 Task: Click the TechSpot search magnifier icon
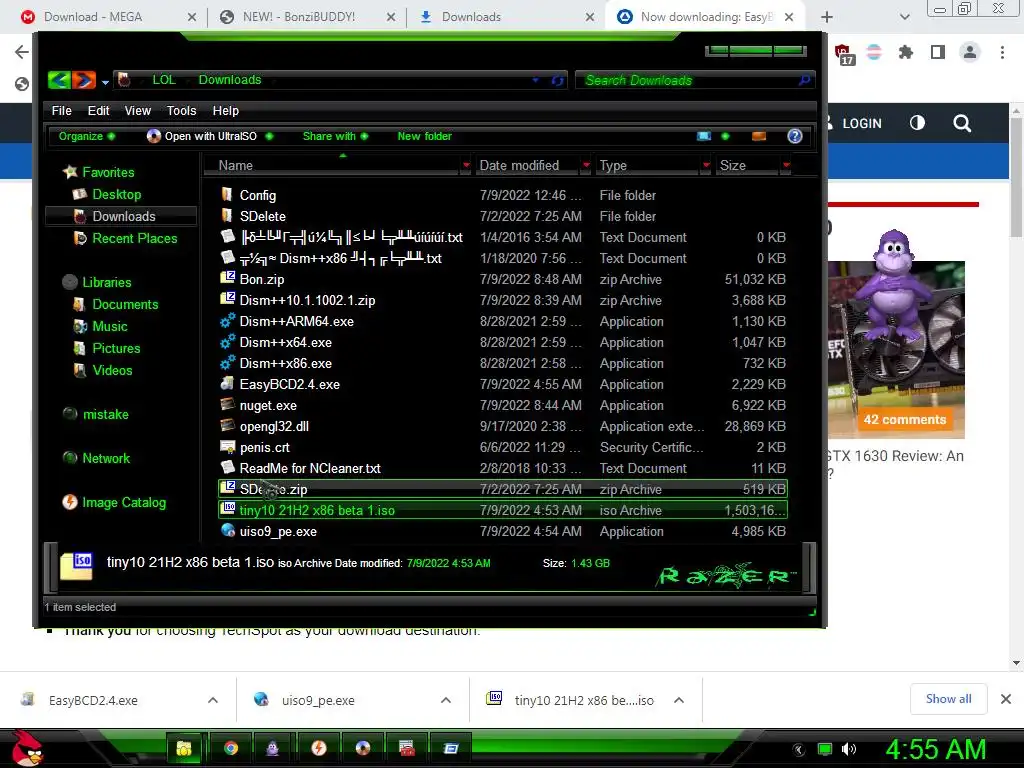pos(961,123)
